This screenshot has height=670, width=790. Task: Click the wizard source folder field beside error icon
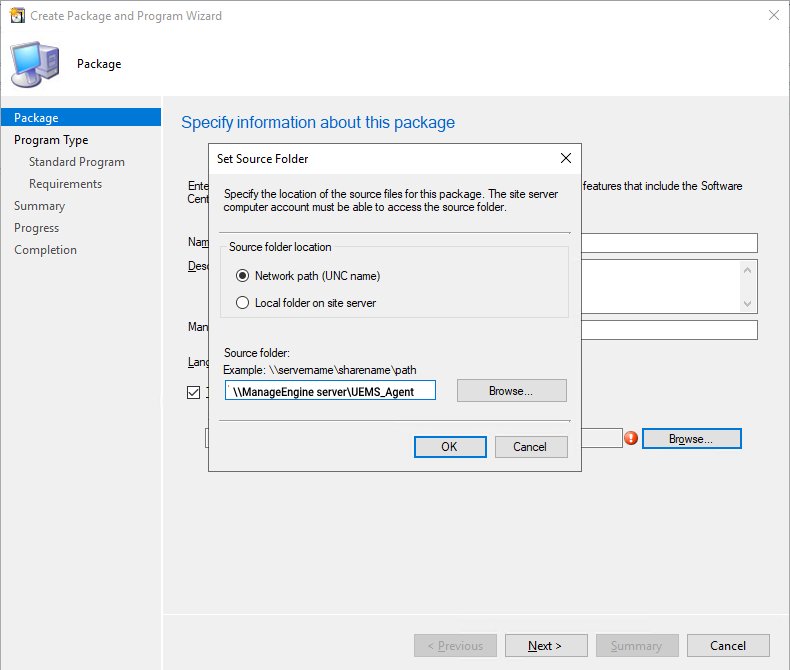(602, 438)
